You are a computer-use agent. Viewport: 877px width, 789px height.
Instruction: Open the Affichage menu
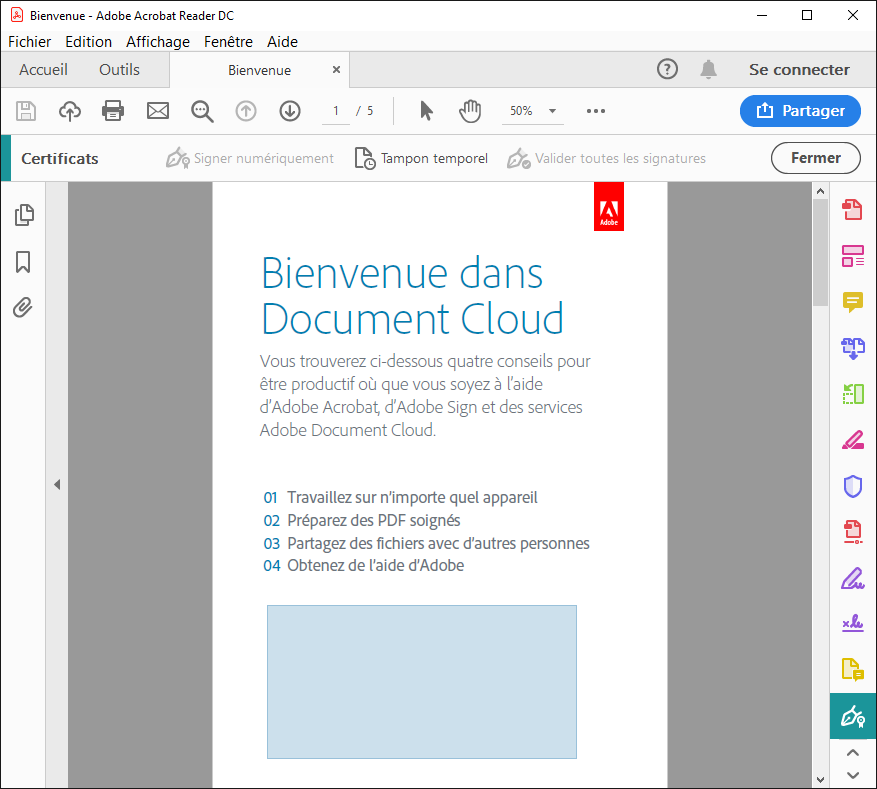158,42
